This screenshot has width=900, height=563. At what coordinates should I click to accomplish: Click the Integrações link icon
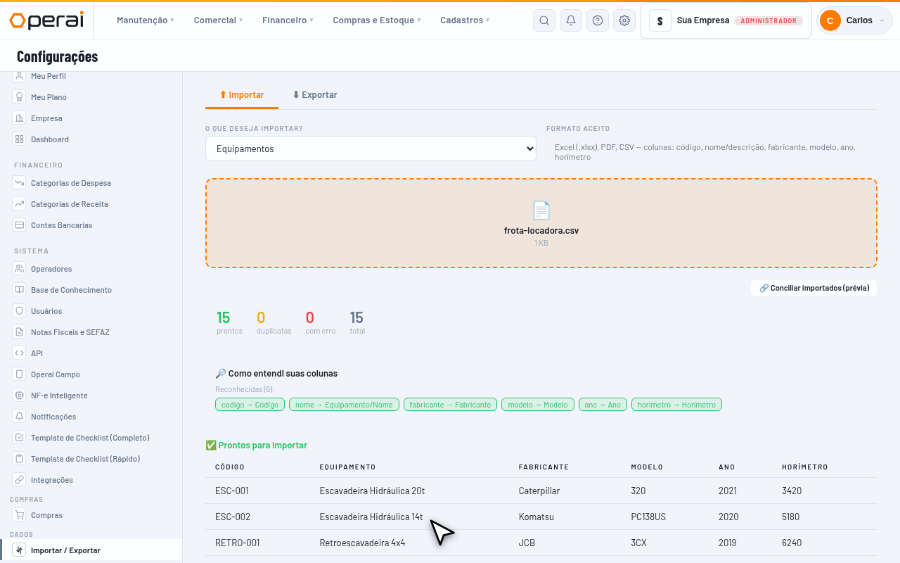pyautogui.click(x=19, y=480)
